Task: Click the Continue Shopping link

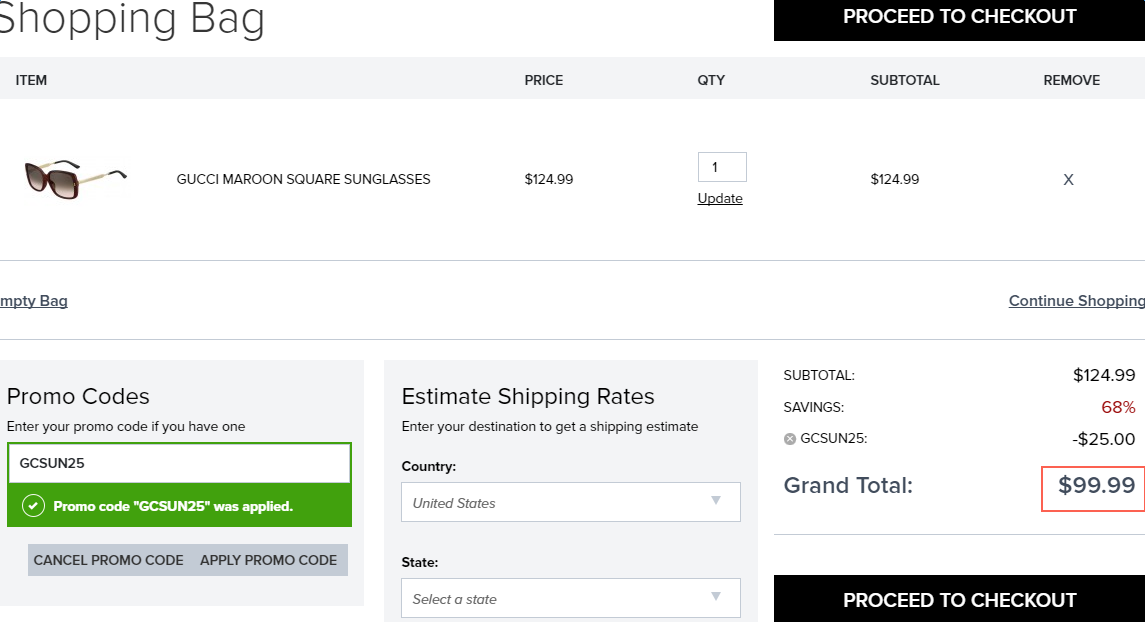Action: 1076,301
